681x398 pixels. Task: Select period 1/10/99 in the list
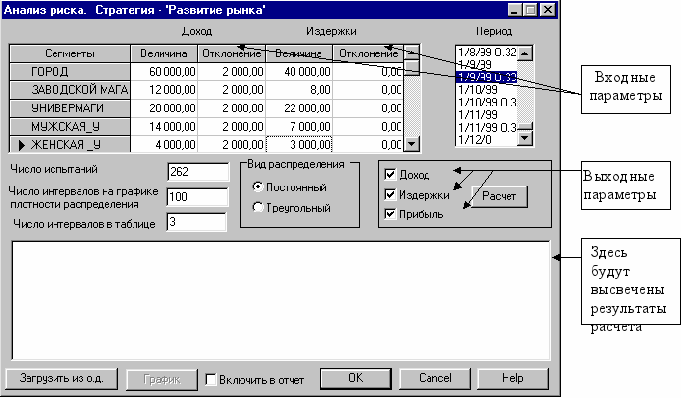(x=478, y=90)
